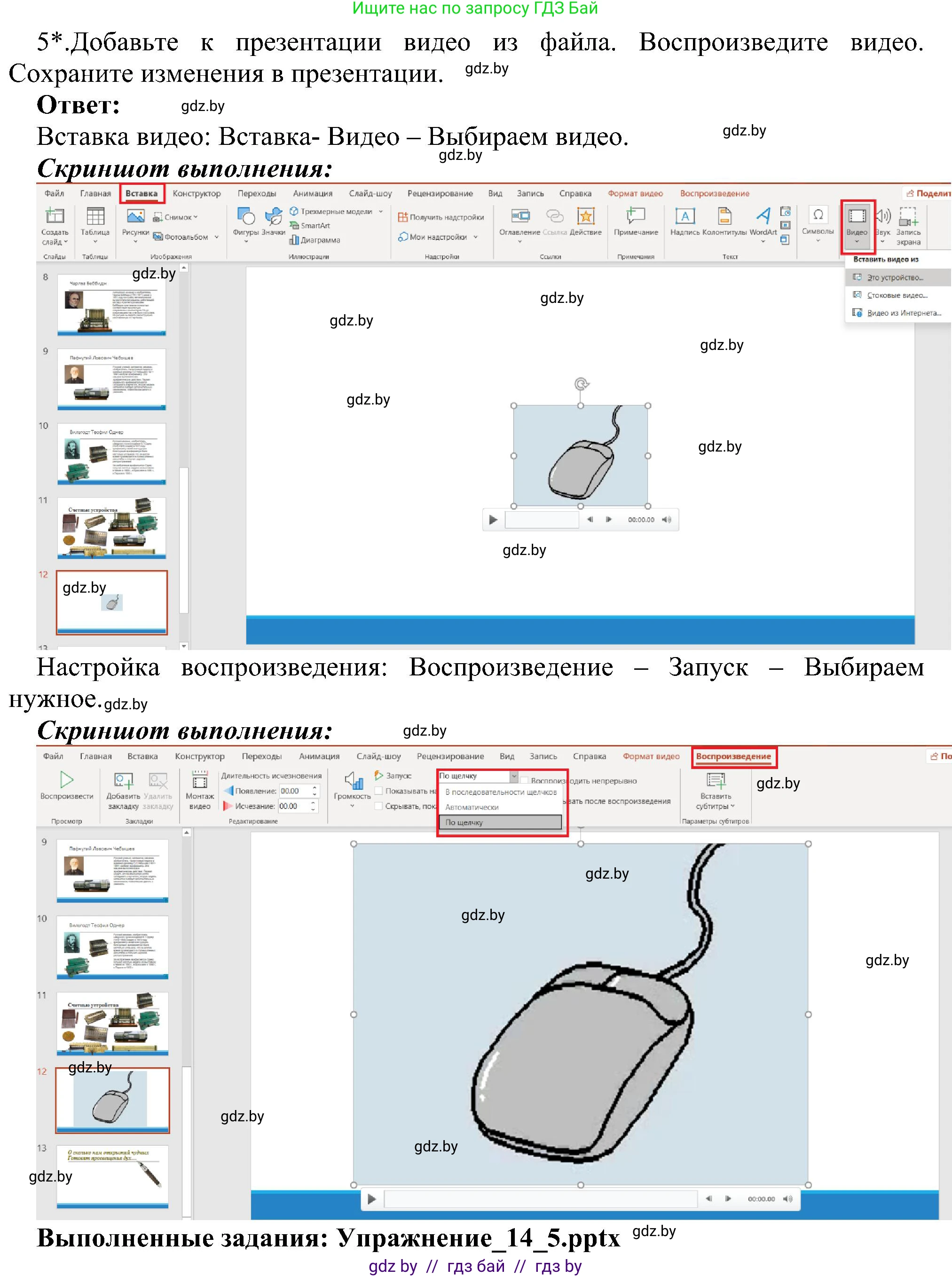Insert a Диаграмма chart
The width and height of the screenshot is (952, 1277).
[315, 240]
